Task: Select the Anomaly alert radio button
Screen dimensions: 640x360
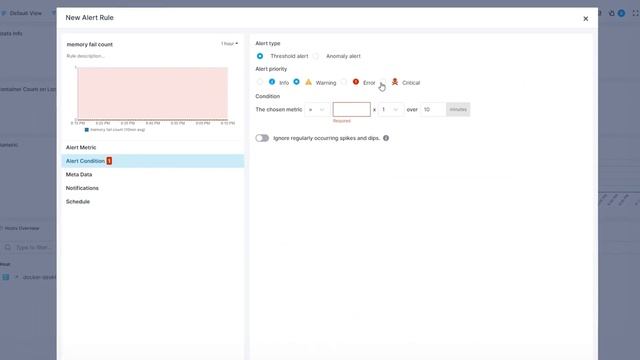Action: [x=316, y=56]
